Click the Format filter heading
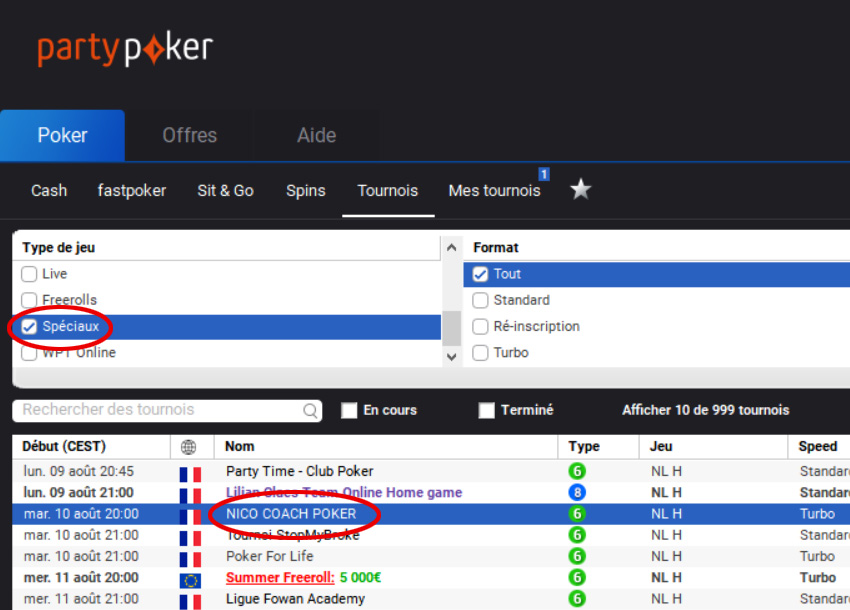The image size is (850, 610). (x=495, y=248)
